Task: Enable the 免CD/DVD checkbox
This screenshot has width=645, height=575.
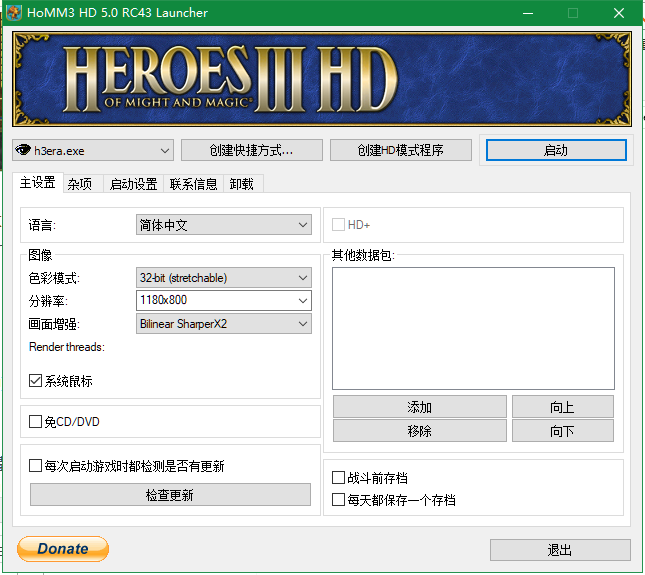Action: coord(36,422)
